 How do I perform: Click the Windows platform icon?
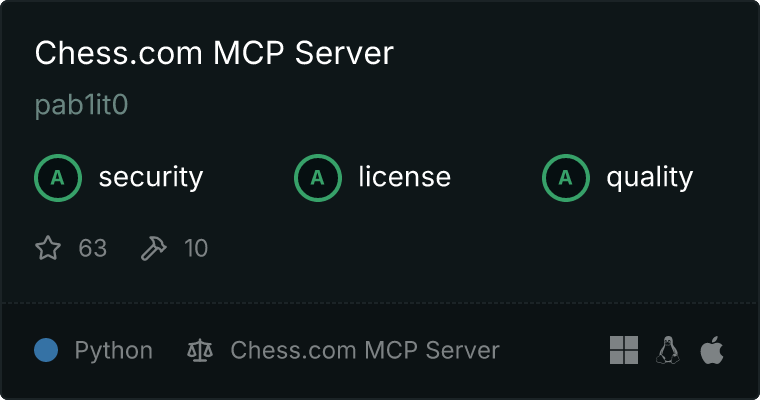(624, 350)
